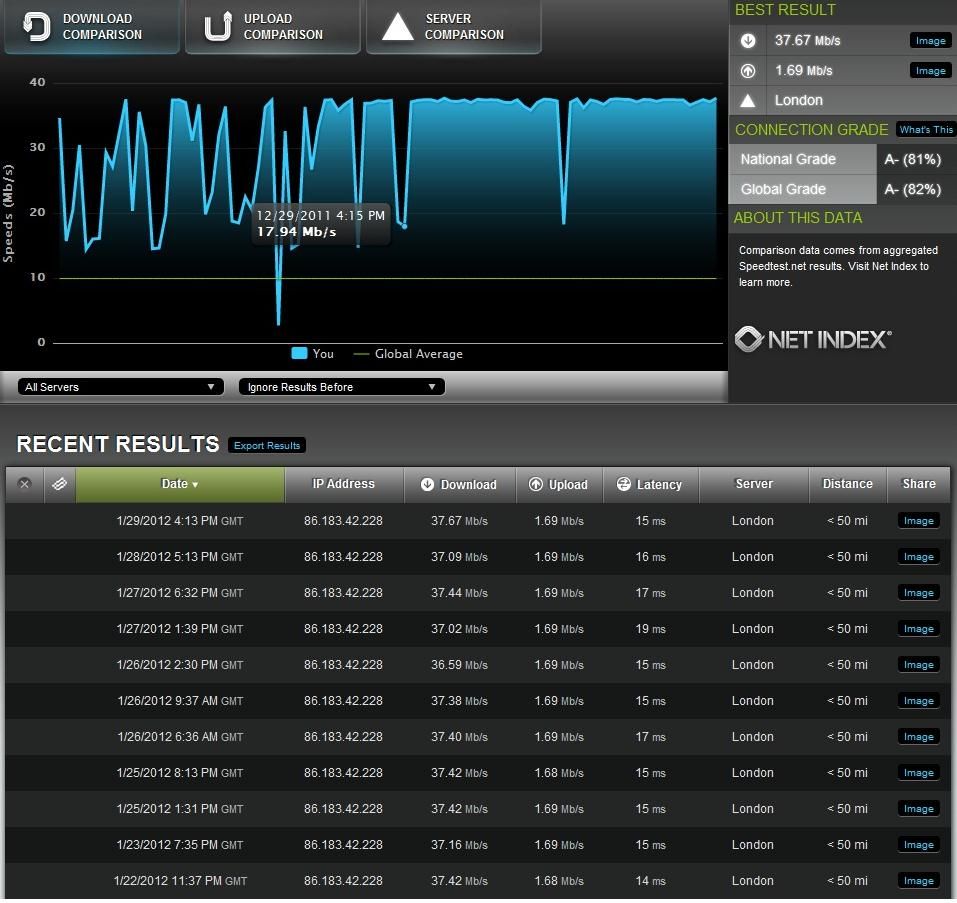Select the 37.09 Mb/s download value
The width and height of the screenshot is (957, 903).
pos(460,557)
